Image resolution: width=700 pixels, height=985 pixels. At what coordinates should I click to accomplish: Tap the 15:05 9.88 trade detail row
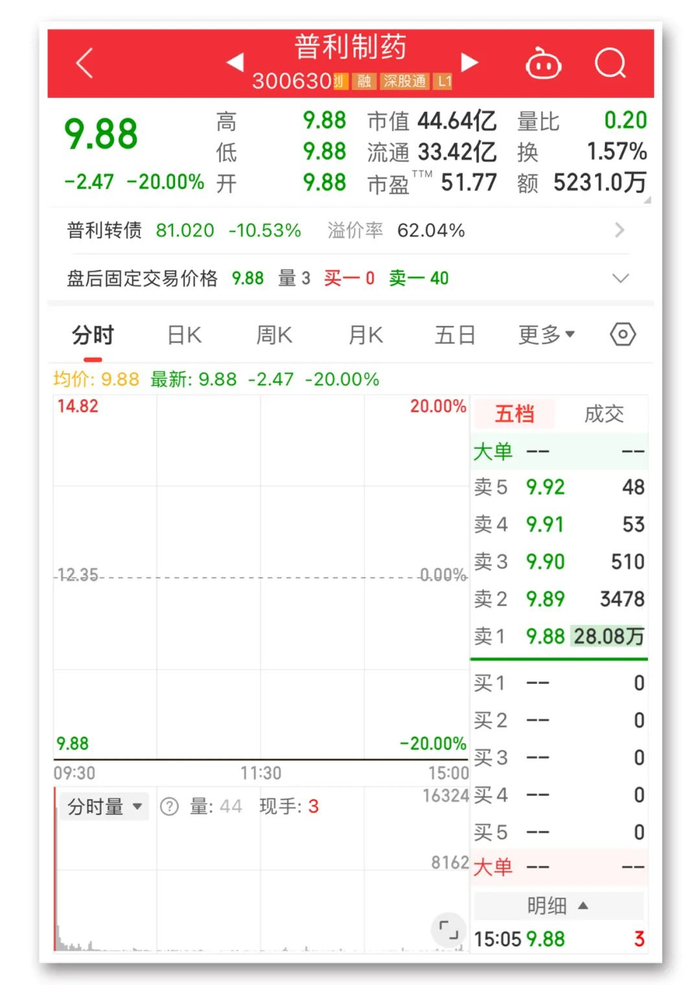(x=559, y=939)
